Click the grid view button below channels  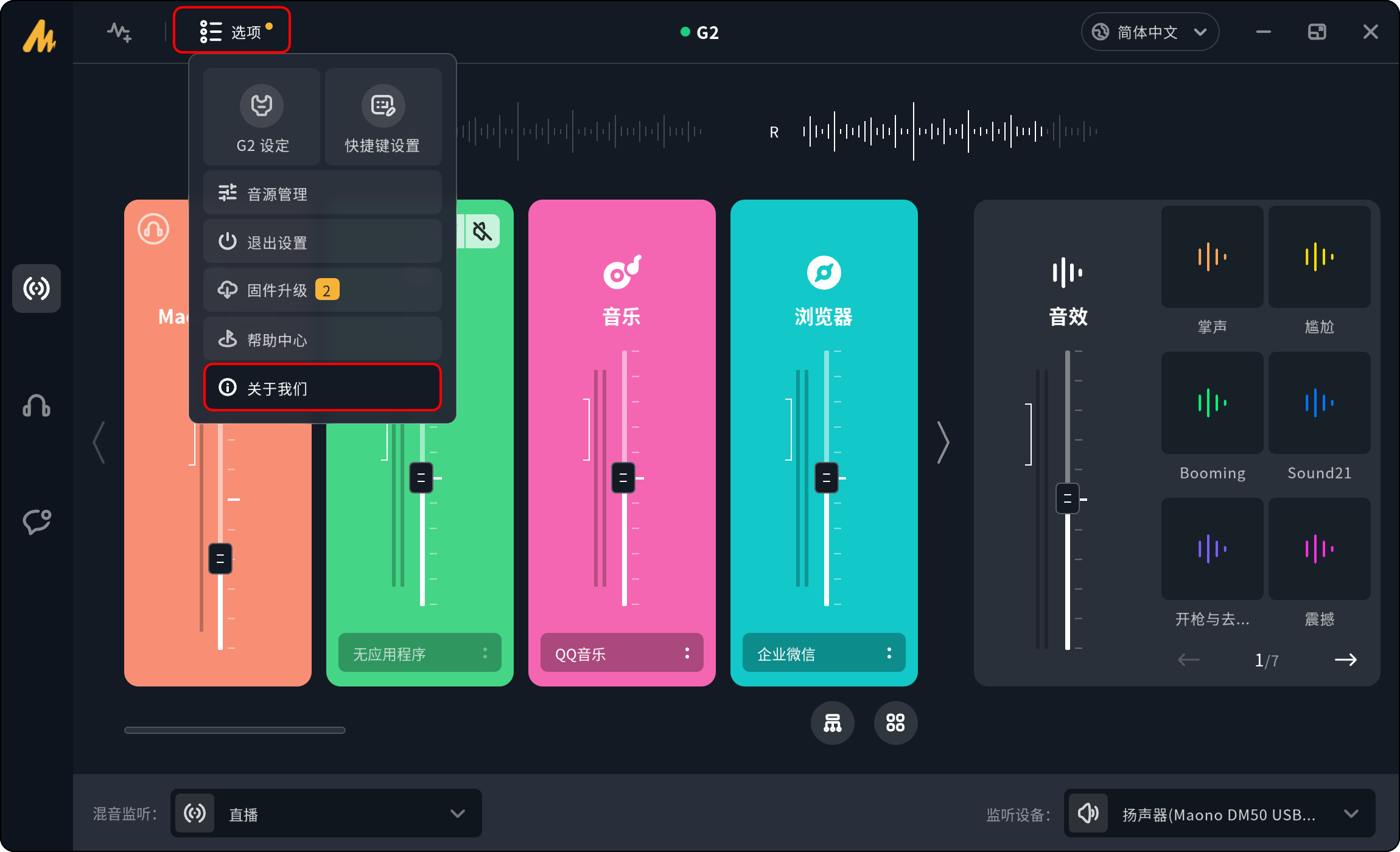[895, 723]
